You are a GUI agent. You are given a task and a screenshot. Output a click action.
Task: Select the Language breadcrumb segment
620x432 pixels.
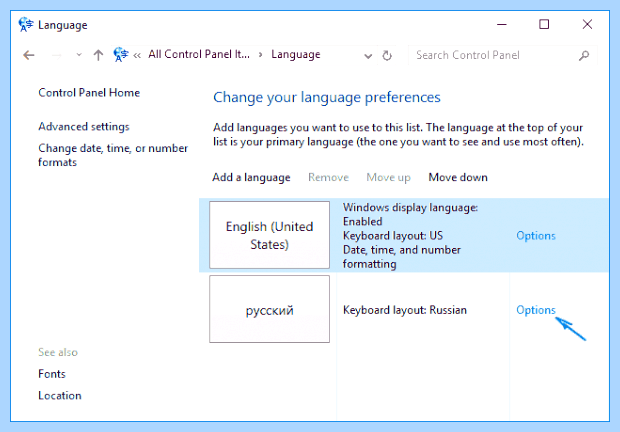(x=296, y=55)
